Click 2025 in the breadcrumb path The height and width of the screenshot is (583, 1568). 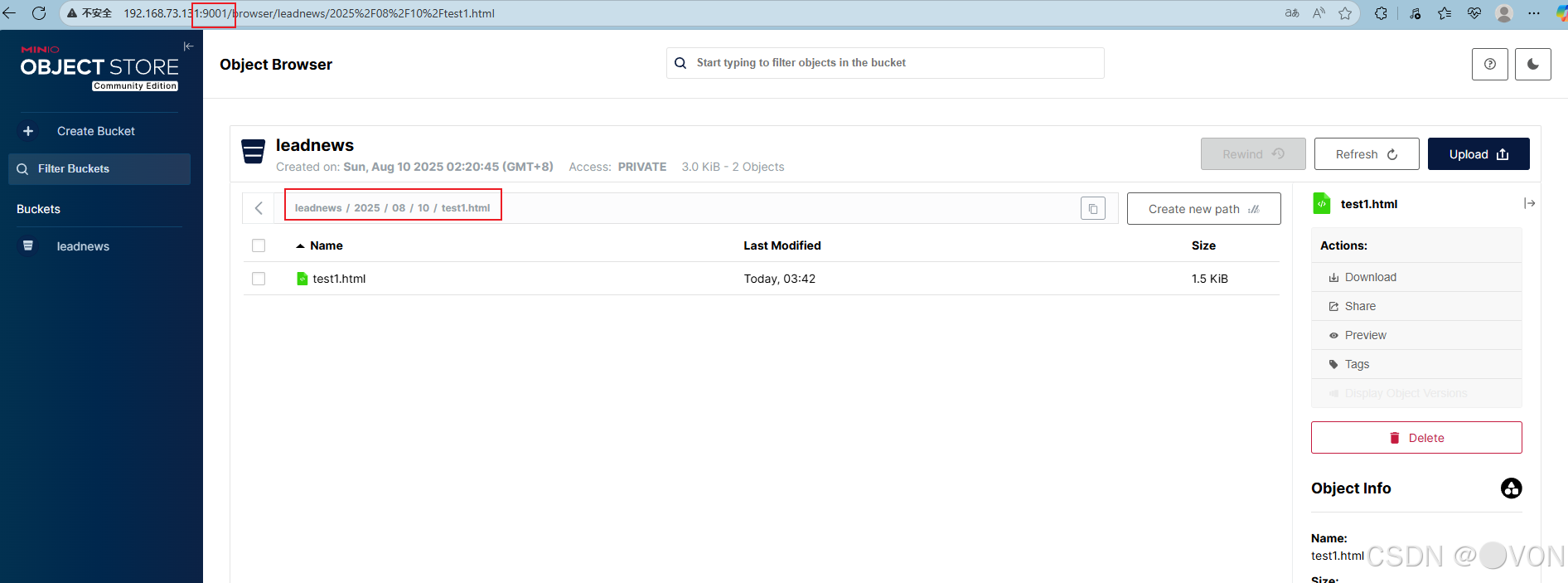click(x=366, y=208)
